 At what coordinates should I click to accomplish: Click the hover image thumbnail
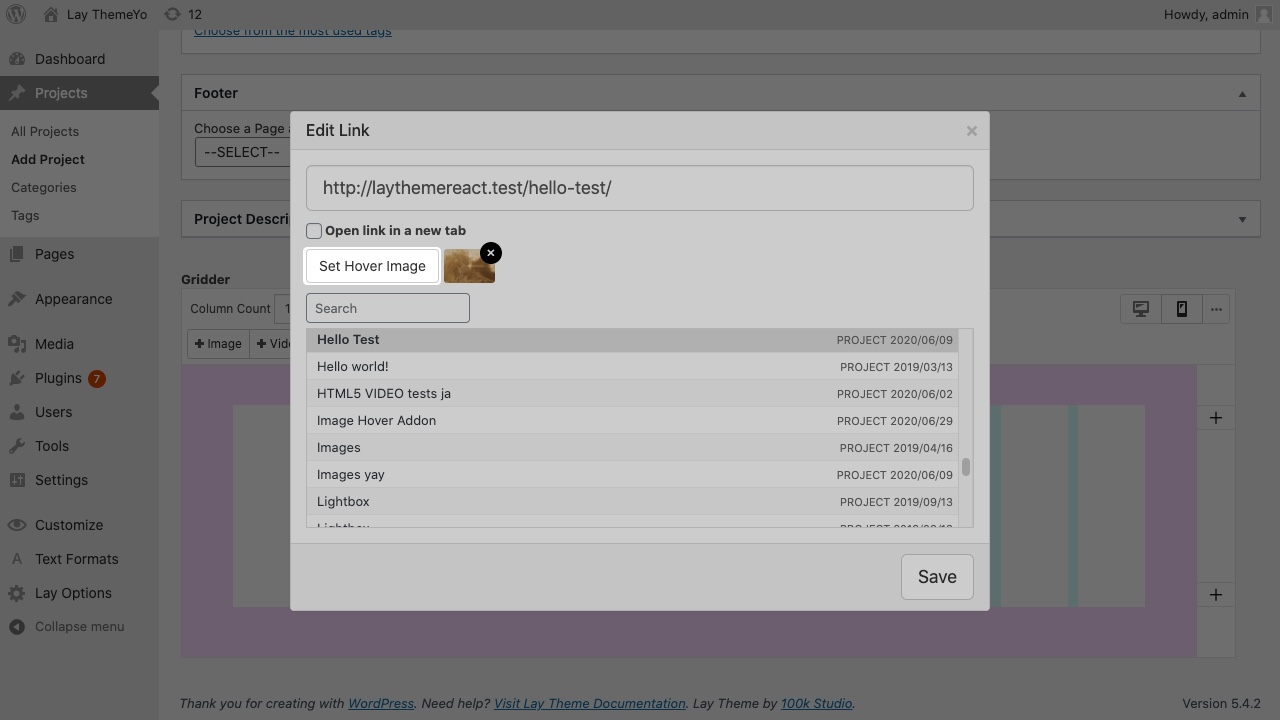coord(470,267)
